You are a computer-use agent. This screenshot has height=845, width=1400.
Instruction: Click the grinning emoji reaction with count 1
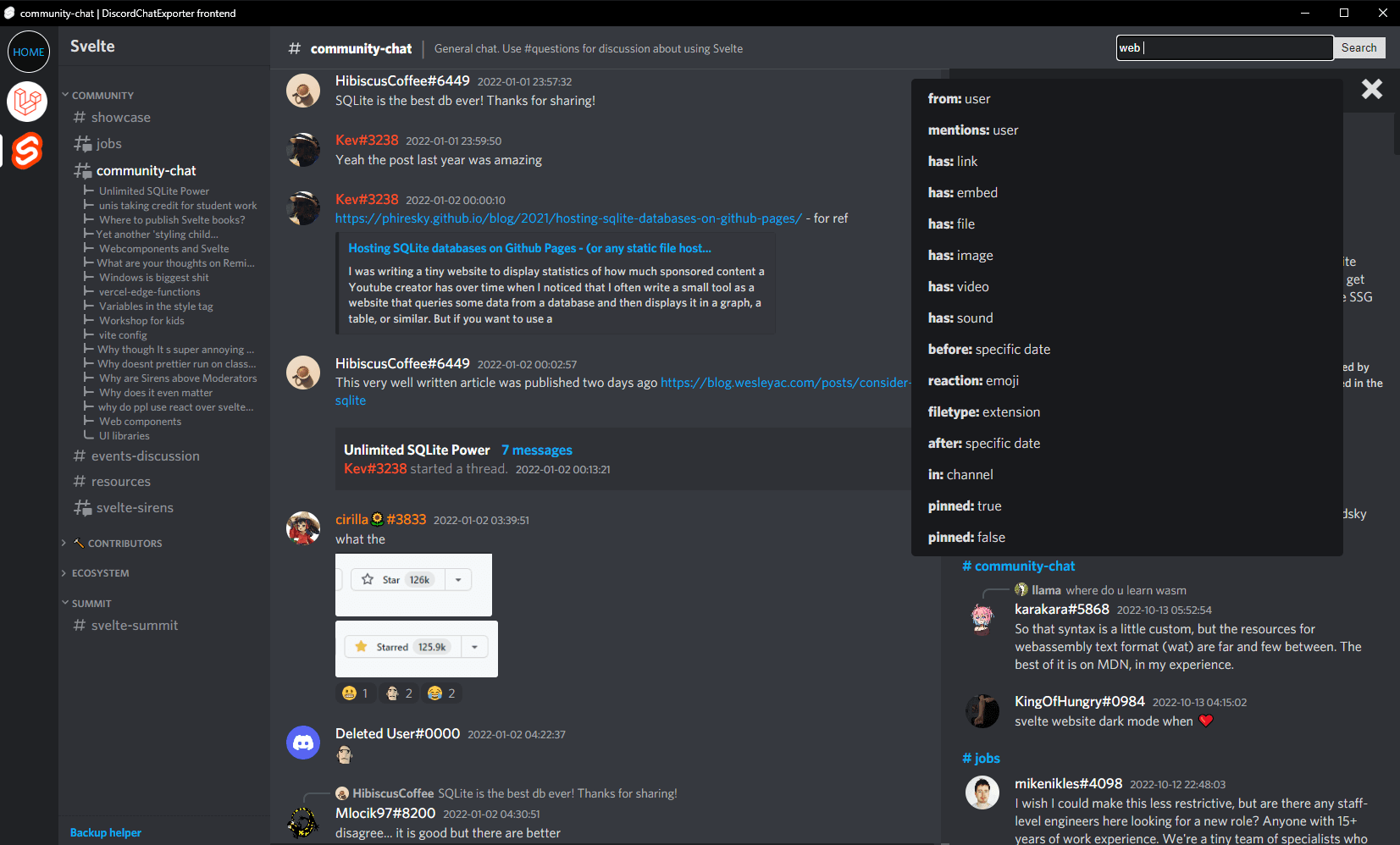pyautogui.click(x=355, y=693)
